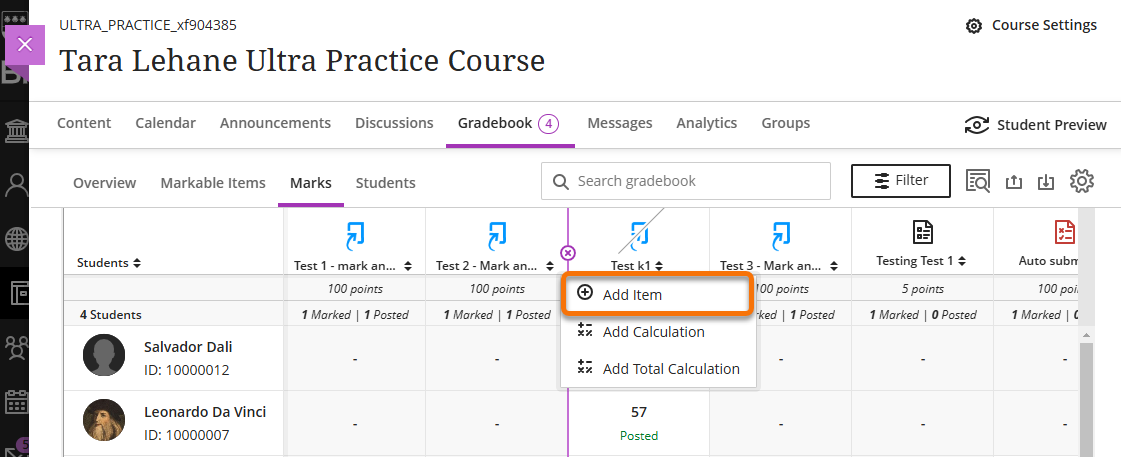This screenshot has width=1121, height=457.
Task: Click the Auto submit test column icon
Action: [1064, 233]
